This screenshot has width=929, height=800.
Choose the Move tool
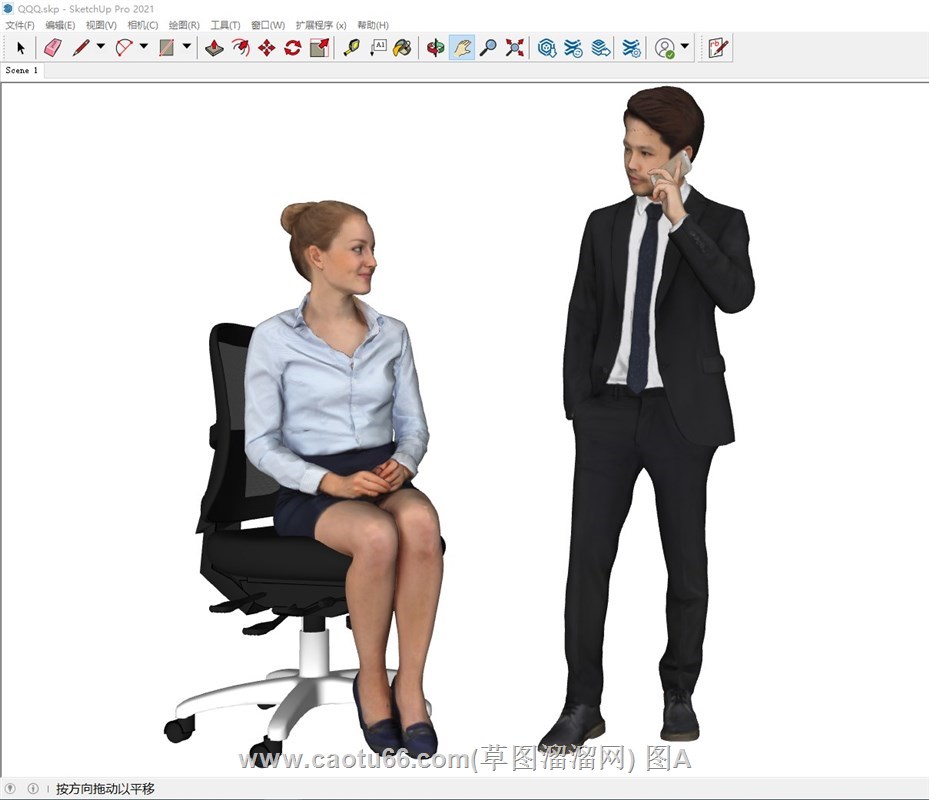266,47
